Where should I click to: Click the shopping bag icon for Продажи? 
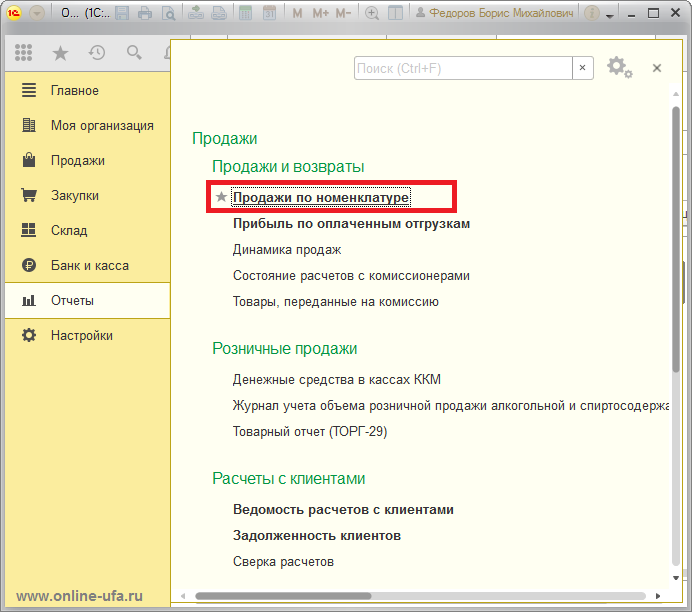pos(29,160)
